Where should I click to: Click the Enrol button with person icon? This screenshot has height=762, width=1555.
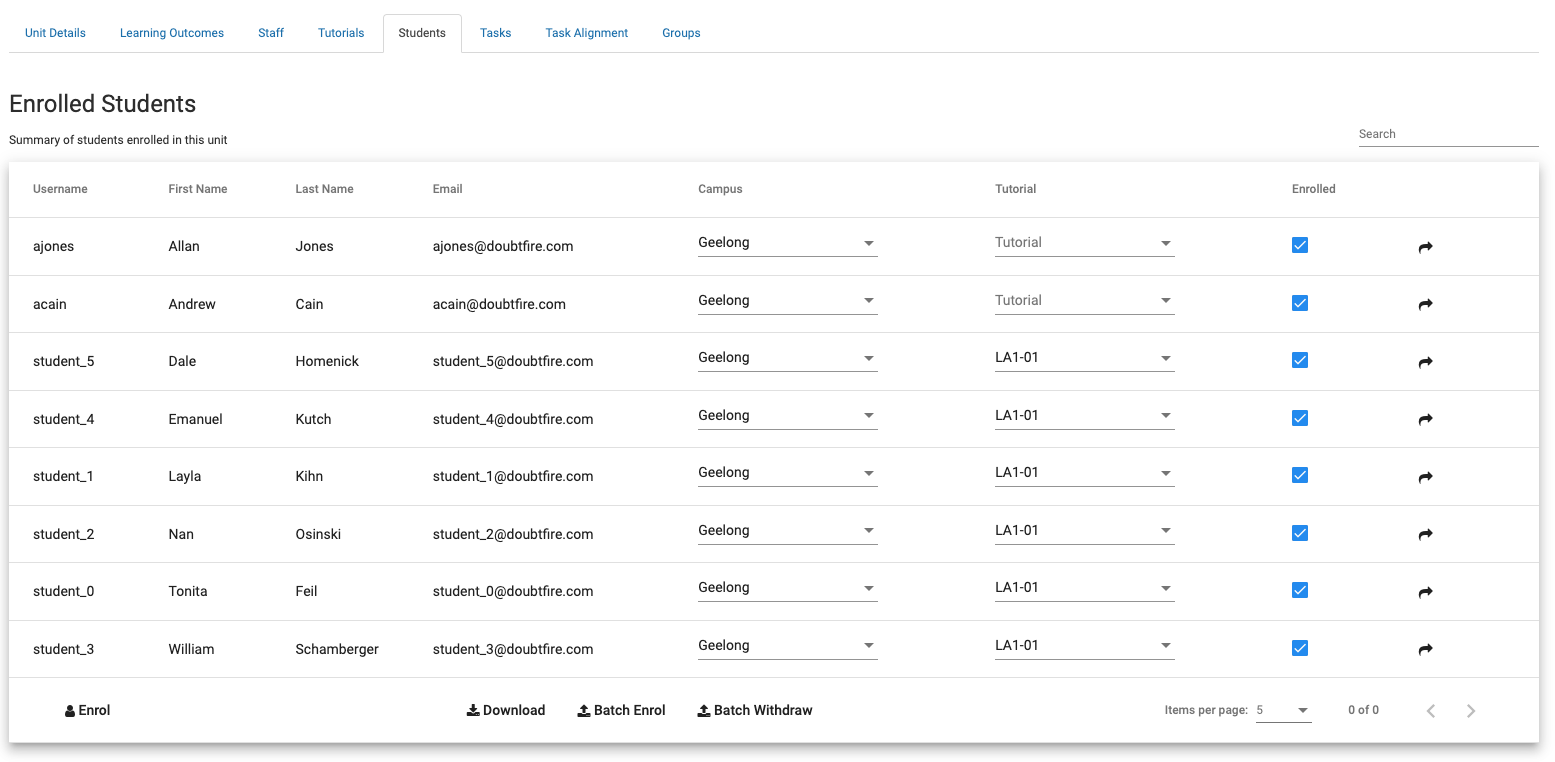click(88, 711)
